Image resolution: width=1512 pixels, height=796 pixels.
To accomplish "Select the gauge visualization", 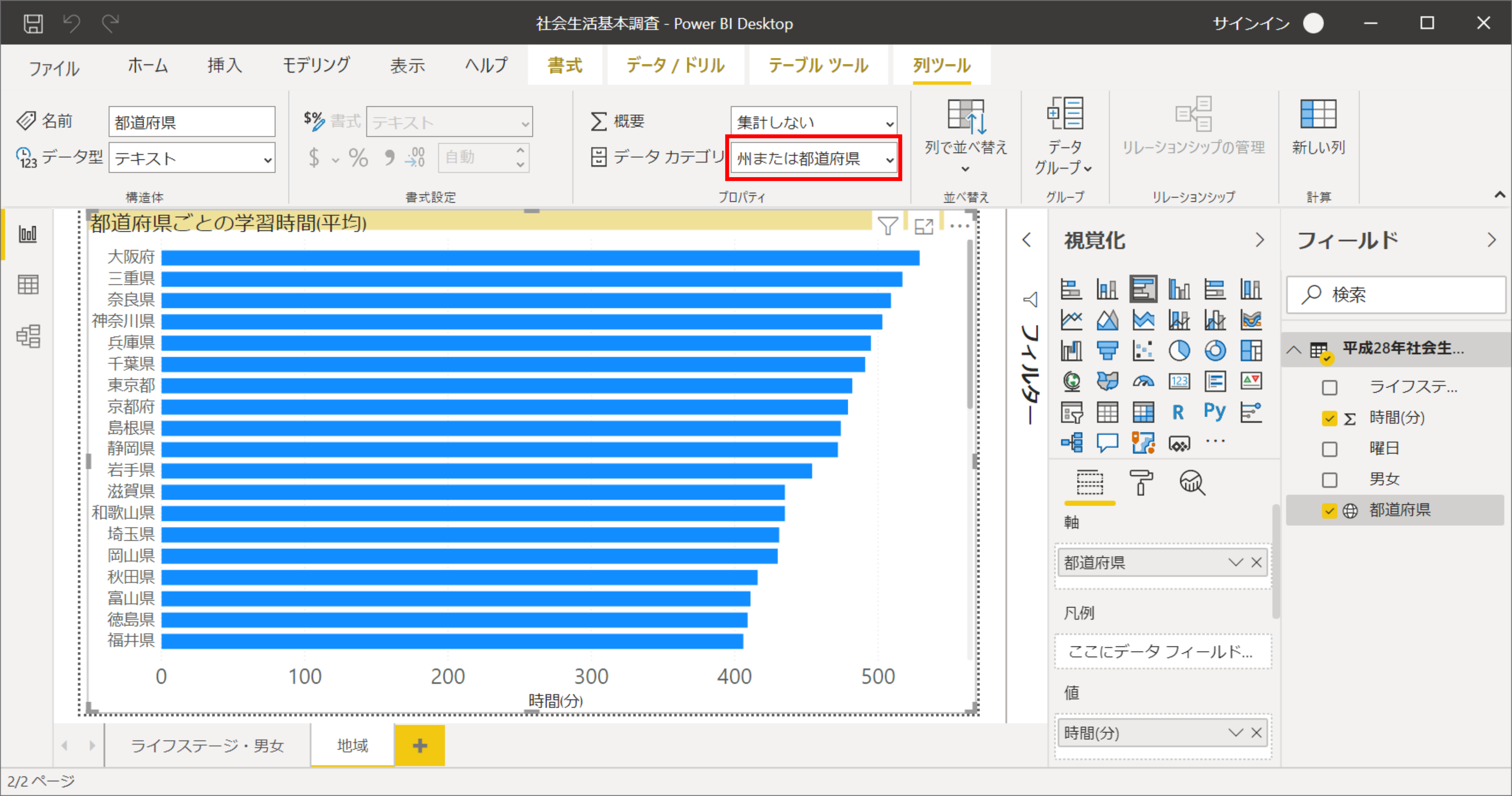I will (1143, 381).
